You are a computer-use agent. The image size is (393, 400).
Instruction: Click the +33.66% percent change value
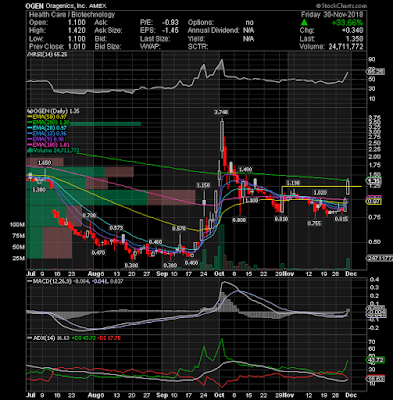click(348, 23)
